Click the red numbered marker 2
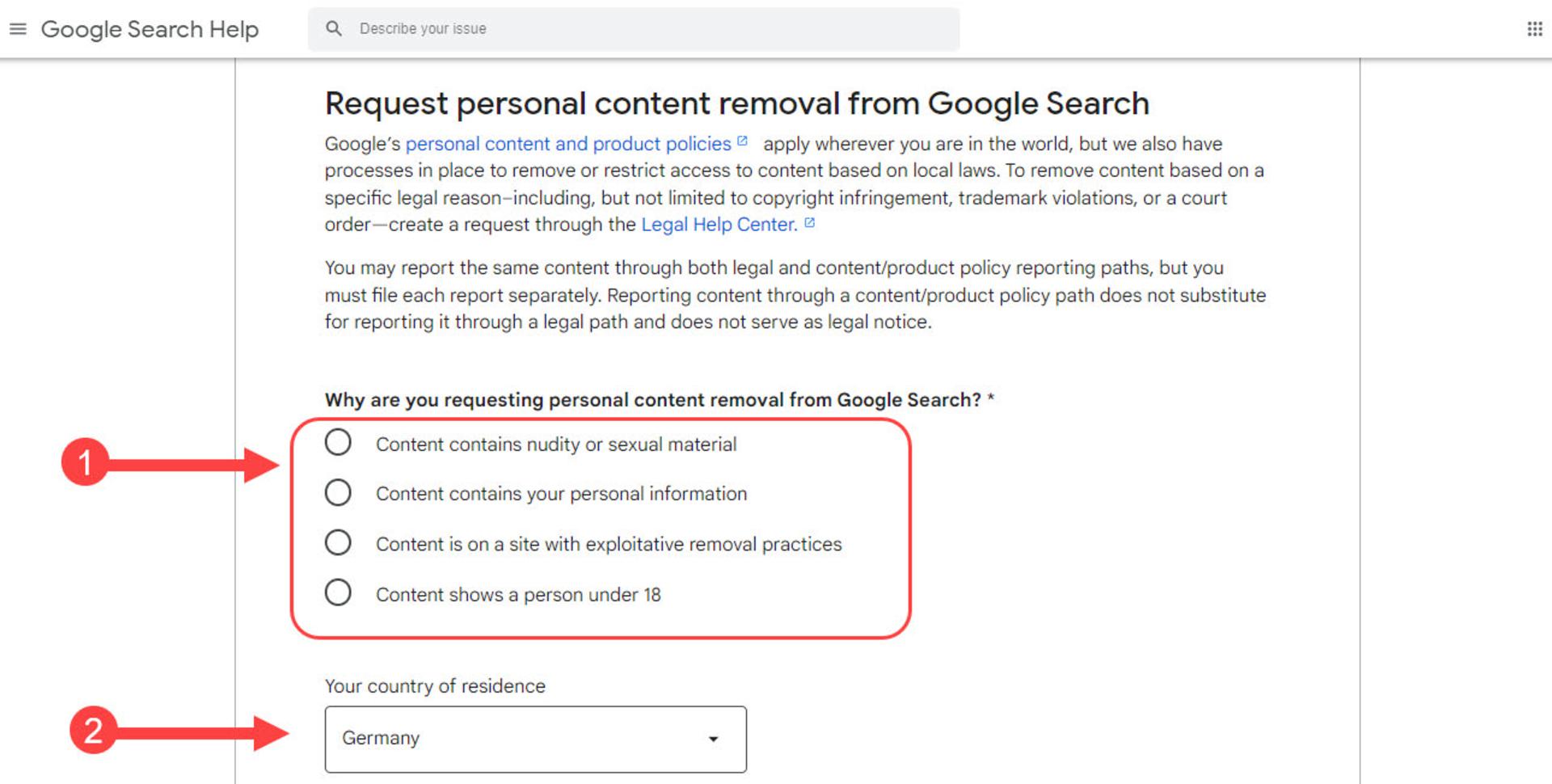Image resolution: width=1552 pixels, height=784 pixels. (93, 730)
